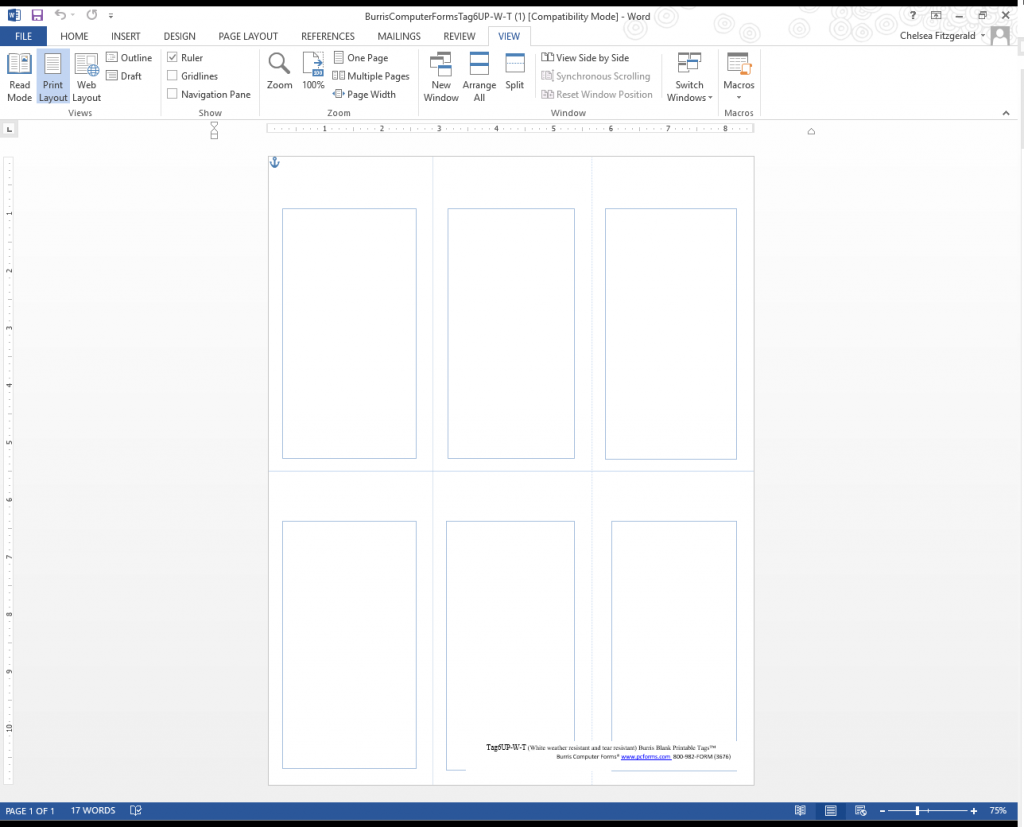This screenshot has width=1024, height=827.
Task: Click the proofing icon in status bar
Action: click(136, 811)
